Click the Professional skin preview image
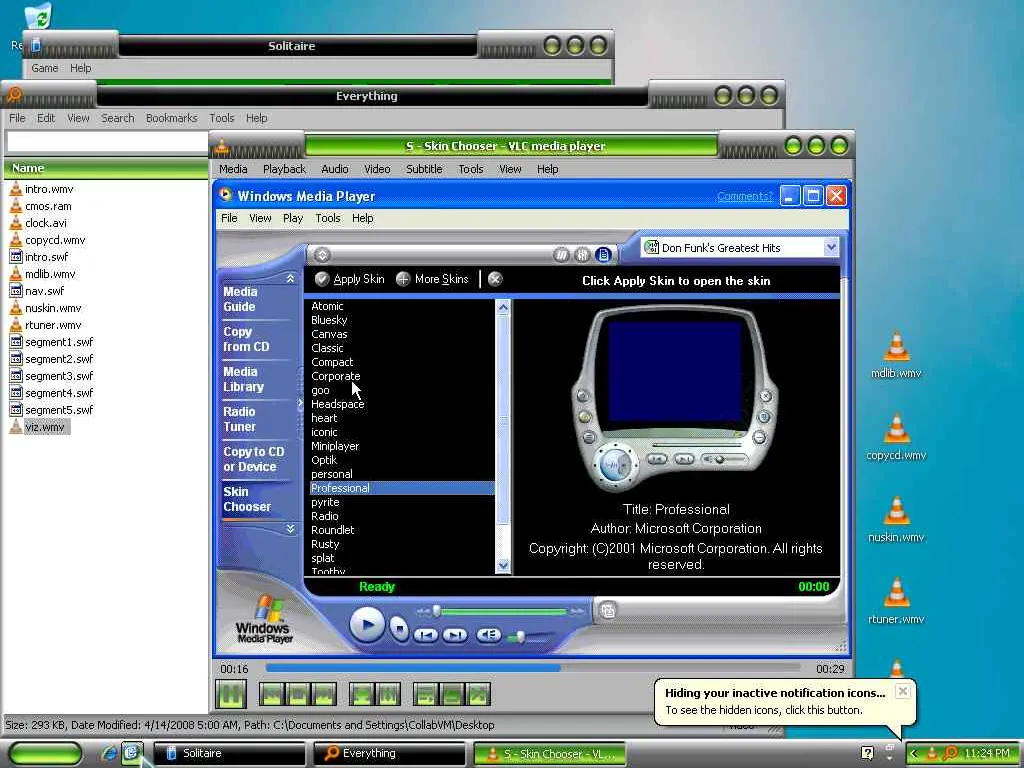Viewport: 1024px width, 768px height. 675,398
